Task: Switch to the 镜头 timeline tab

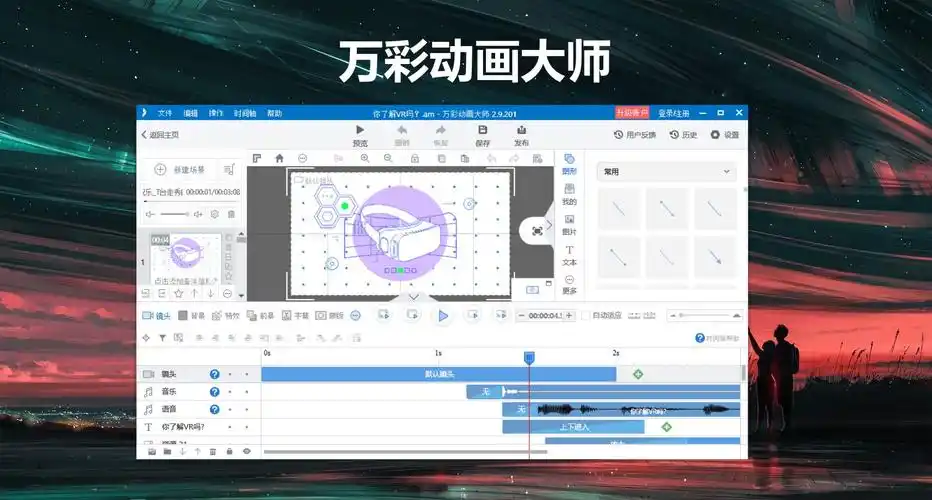Action: pos(156,316)
